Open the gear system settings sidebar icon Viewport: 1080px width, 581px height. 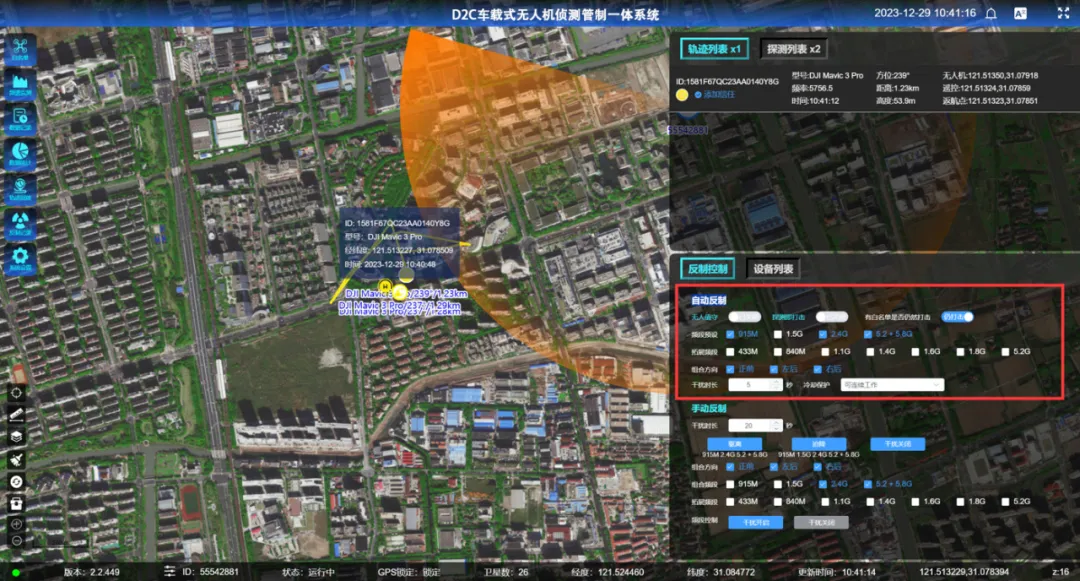pos(20,258)
